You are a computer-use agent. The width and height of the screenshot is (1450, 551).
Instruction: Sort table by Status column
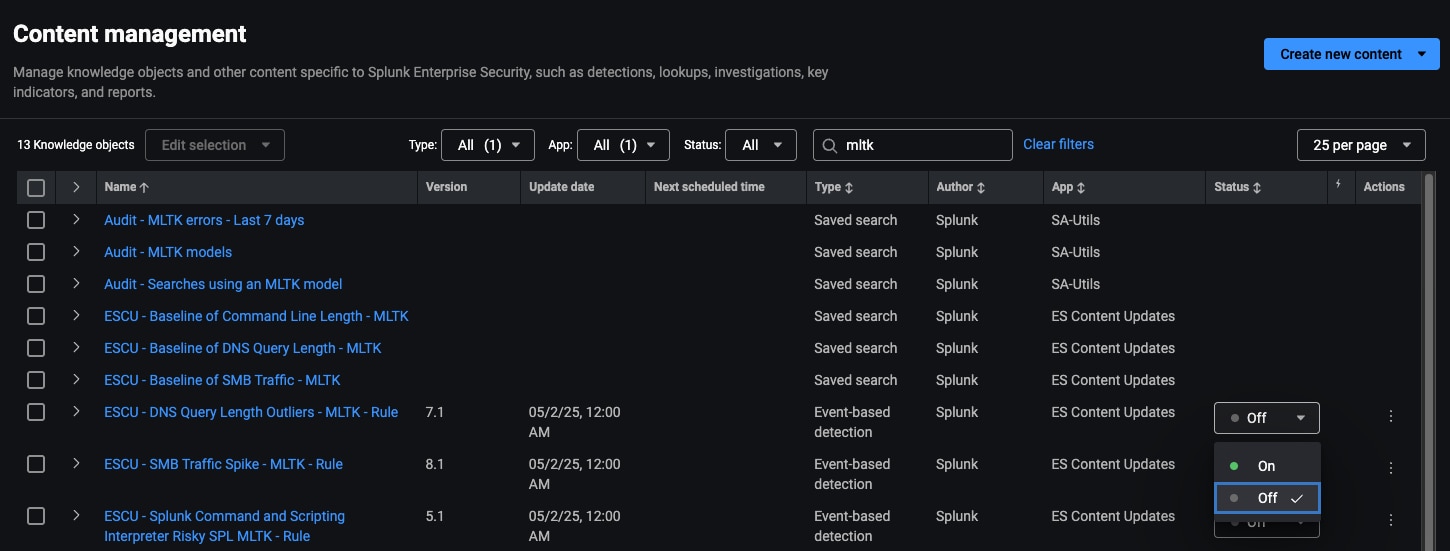(1257, 187)
